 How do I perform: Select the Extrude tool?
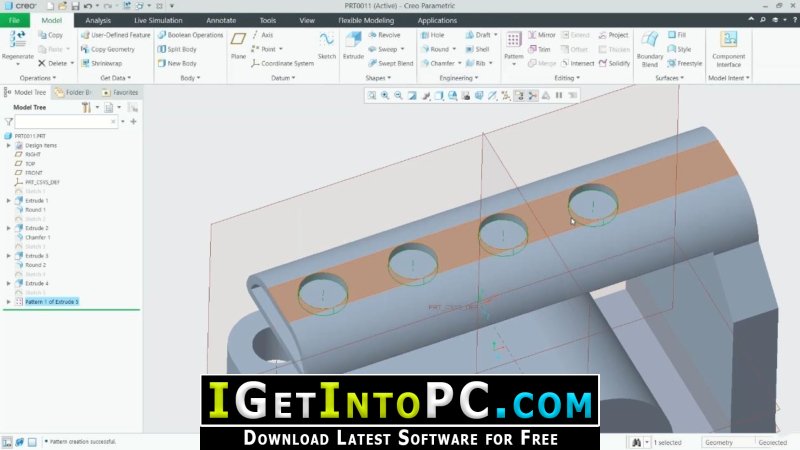pyautogui.click(x=353, y=45)
